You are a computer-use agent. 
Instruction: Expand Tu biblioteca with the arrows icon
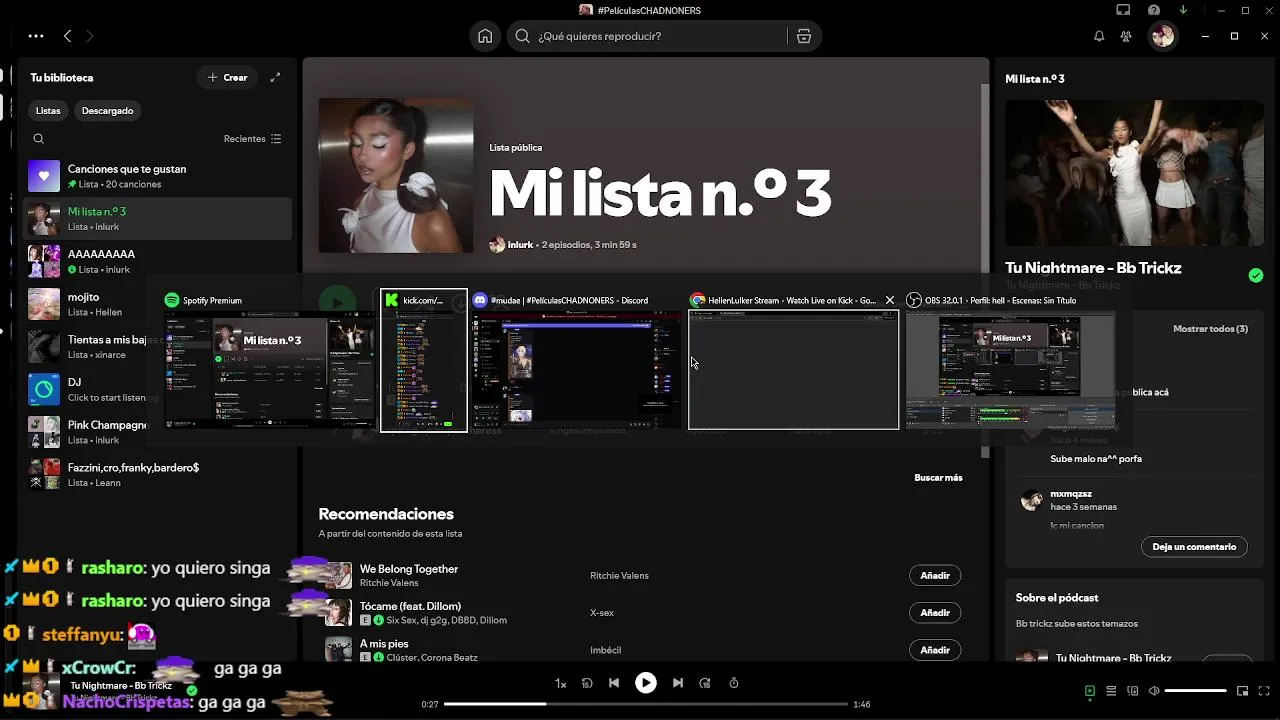coord(275,77)
